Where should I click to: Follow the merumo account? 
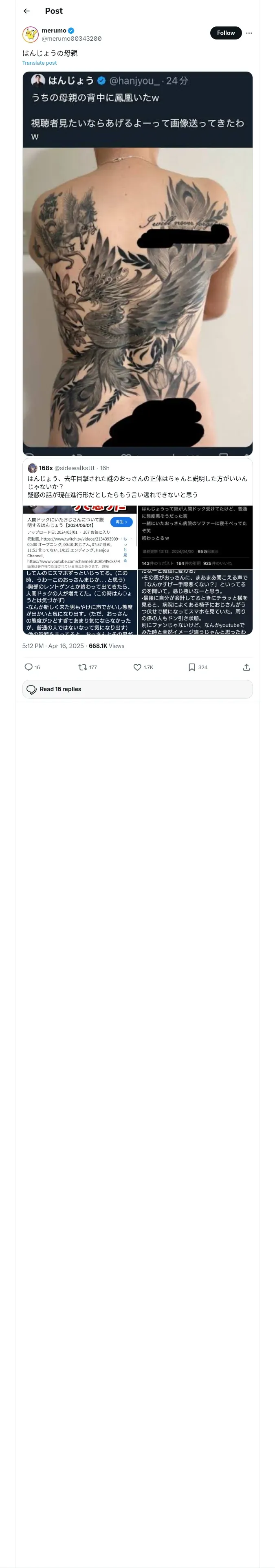pos(226,33)
